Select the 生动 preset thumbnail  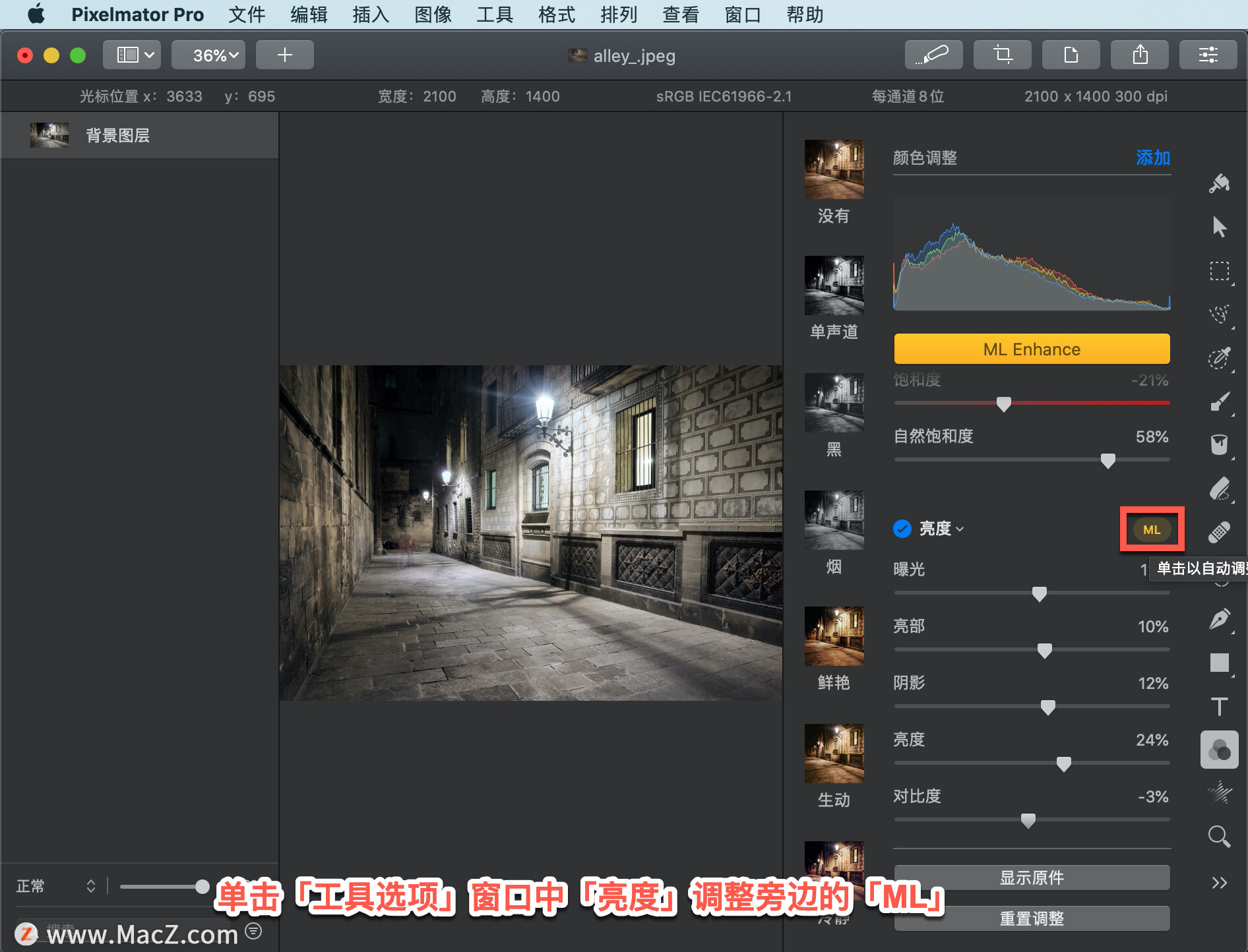[834, 754]
